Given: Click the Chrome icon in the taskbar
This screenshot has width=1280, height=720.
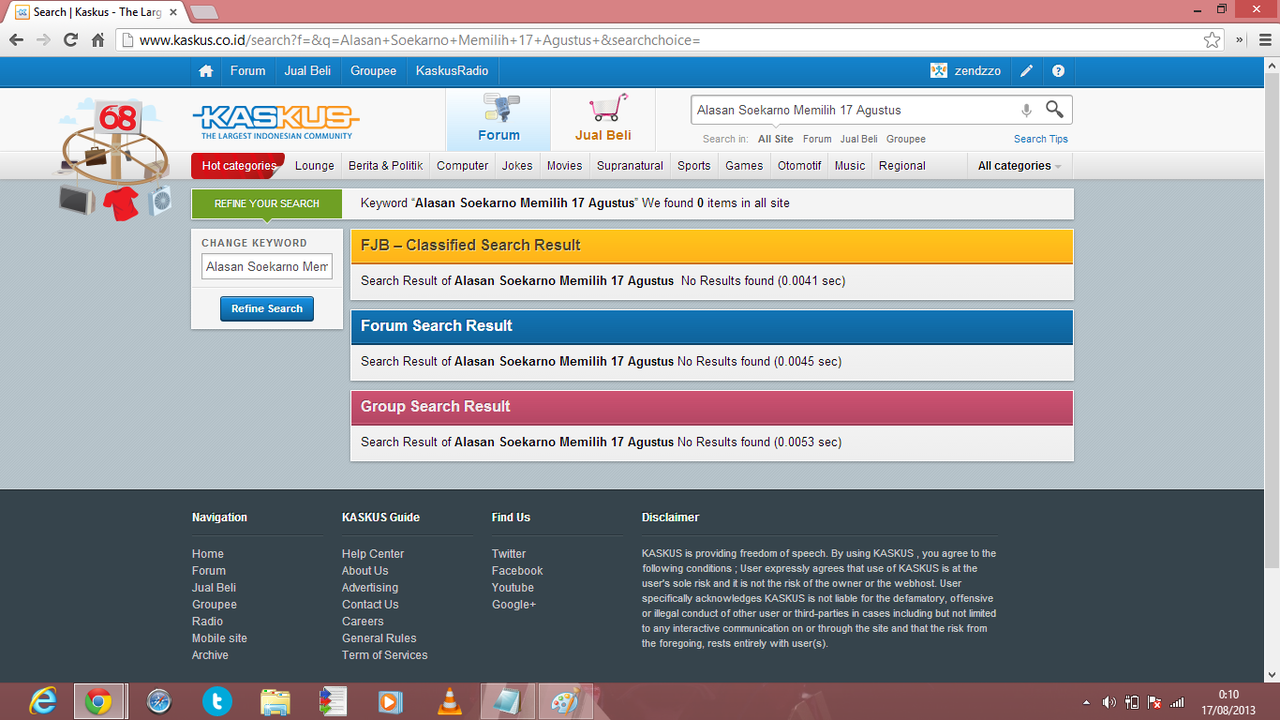Looking at the screenshot, I should 99,701.
